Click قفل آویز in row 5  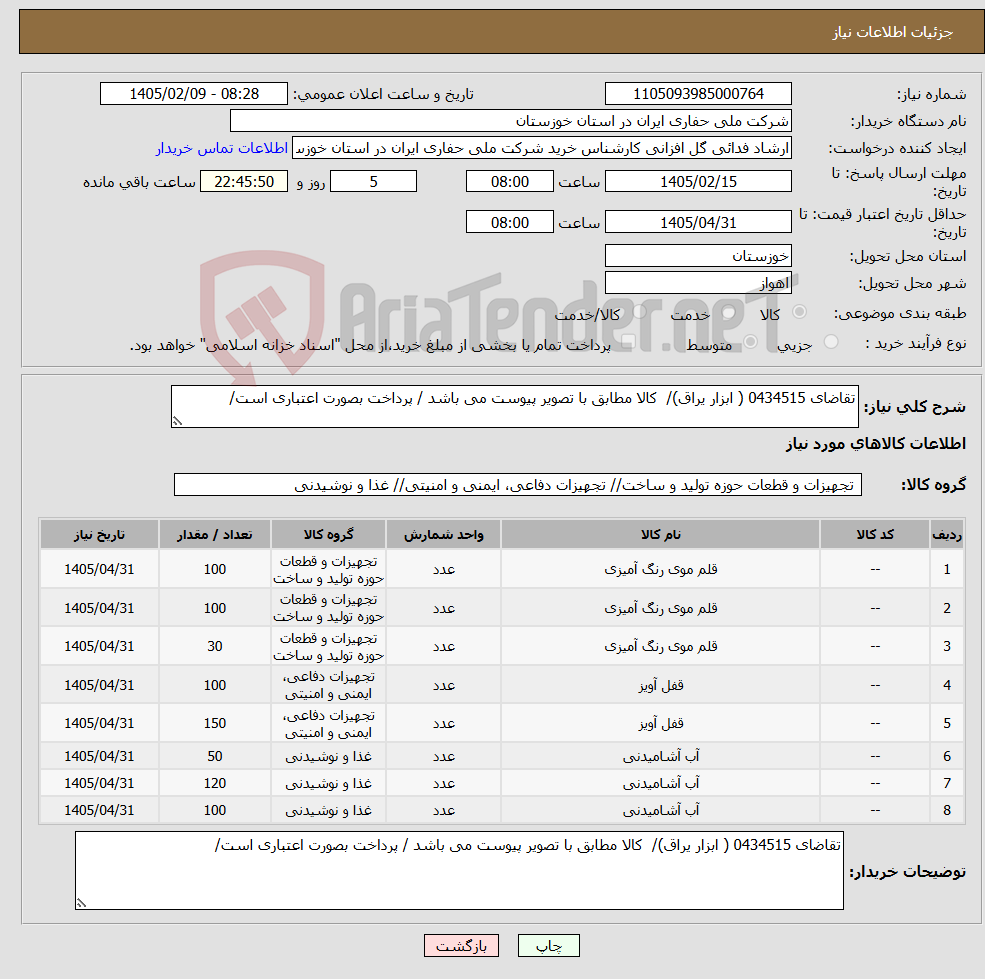[x=660, y=724]
